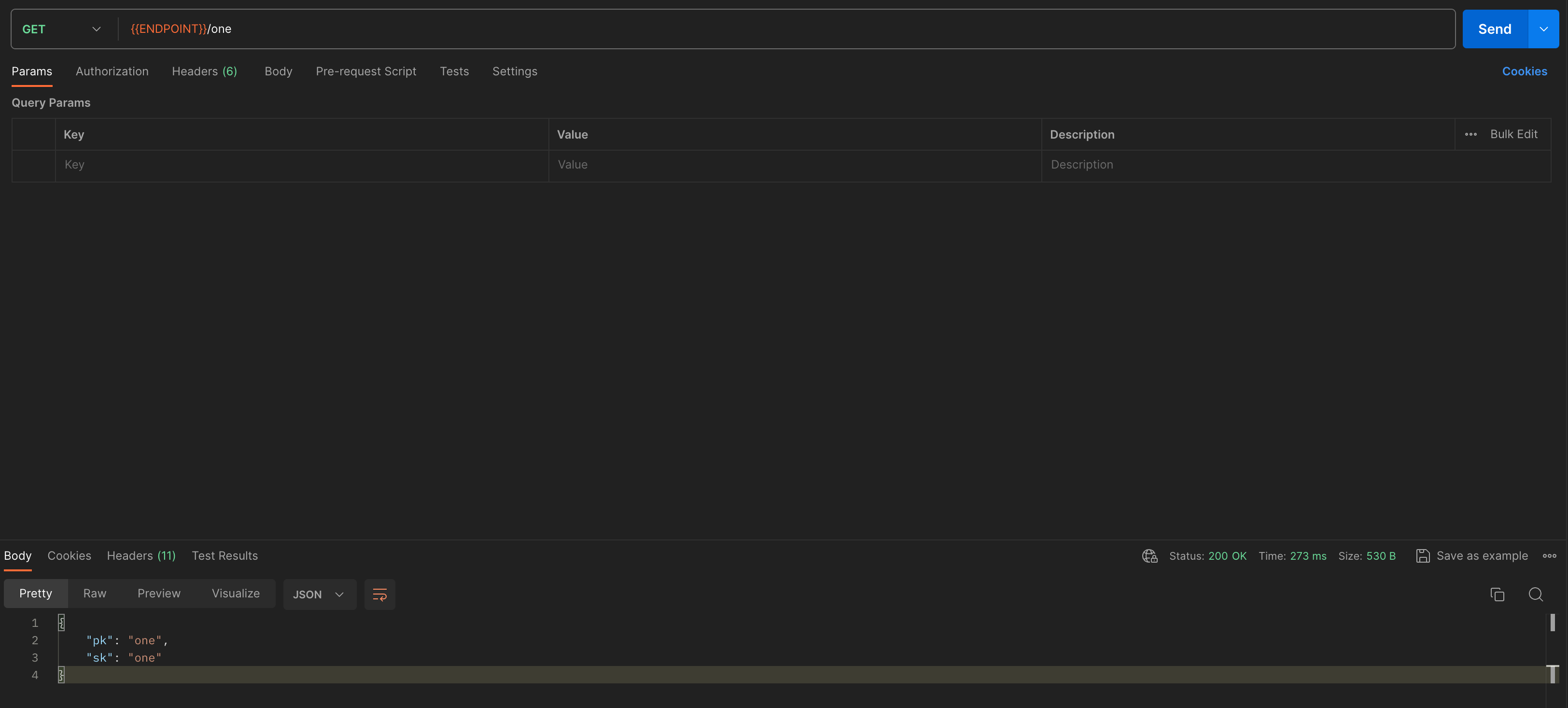Screen dimensions: 1568x708
Task: Collapse the JSON opening brace on line 1
Action: tap(61, 622)
